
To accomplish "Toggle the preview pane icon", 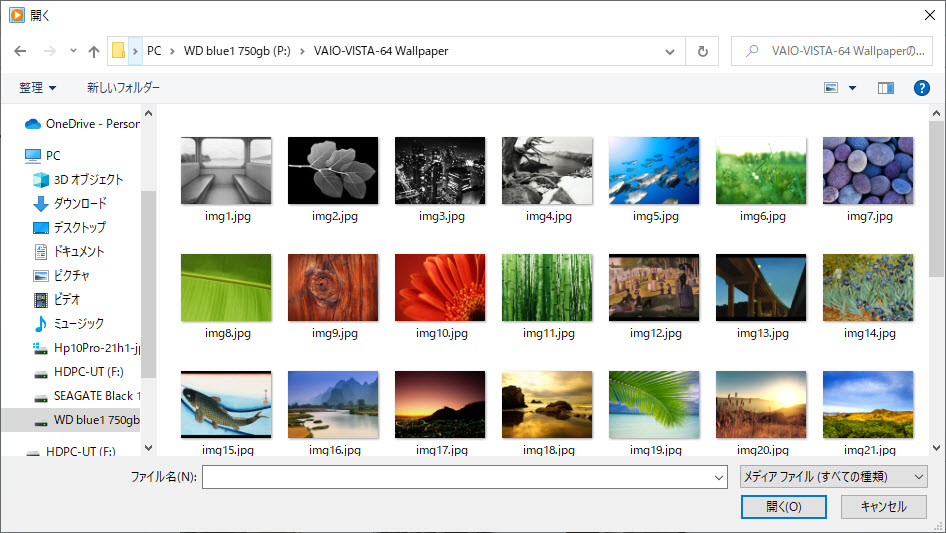I will (885, 88).
